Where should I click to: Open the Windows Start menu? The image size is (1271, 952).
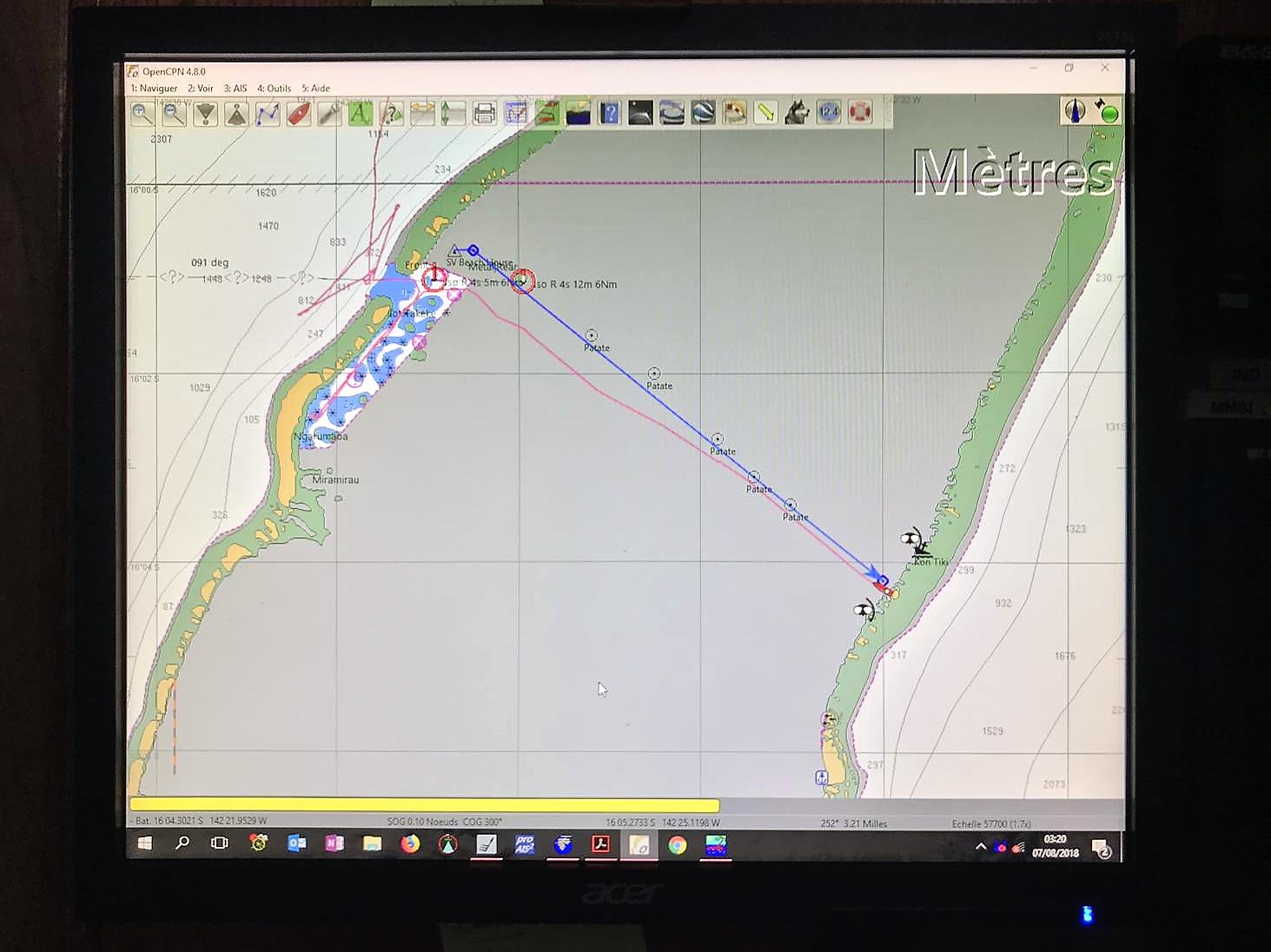click(x=145, y=843)
